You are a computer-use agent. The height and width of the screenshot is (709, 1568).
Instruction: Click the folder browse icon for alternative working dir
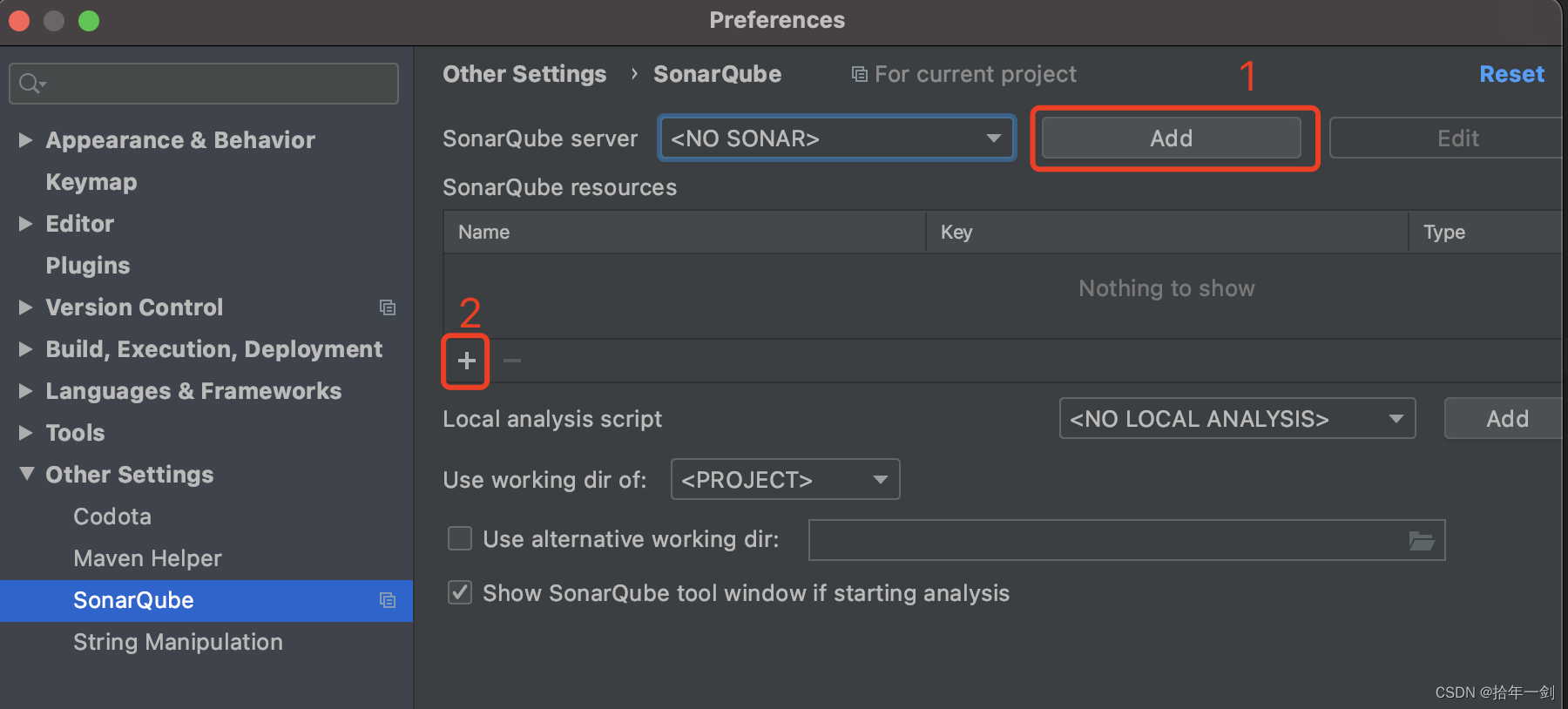(1422, 541)
